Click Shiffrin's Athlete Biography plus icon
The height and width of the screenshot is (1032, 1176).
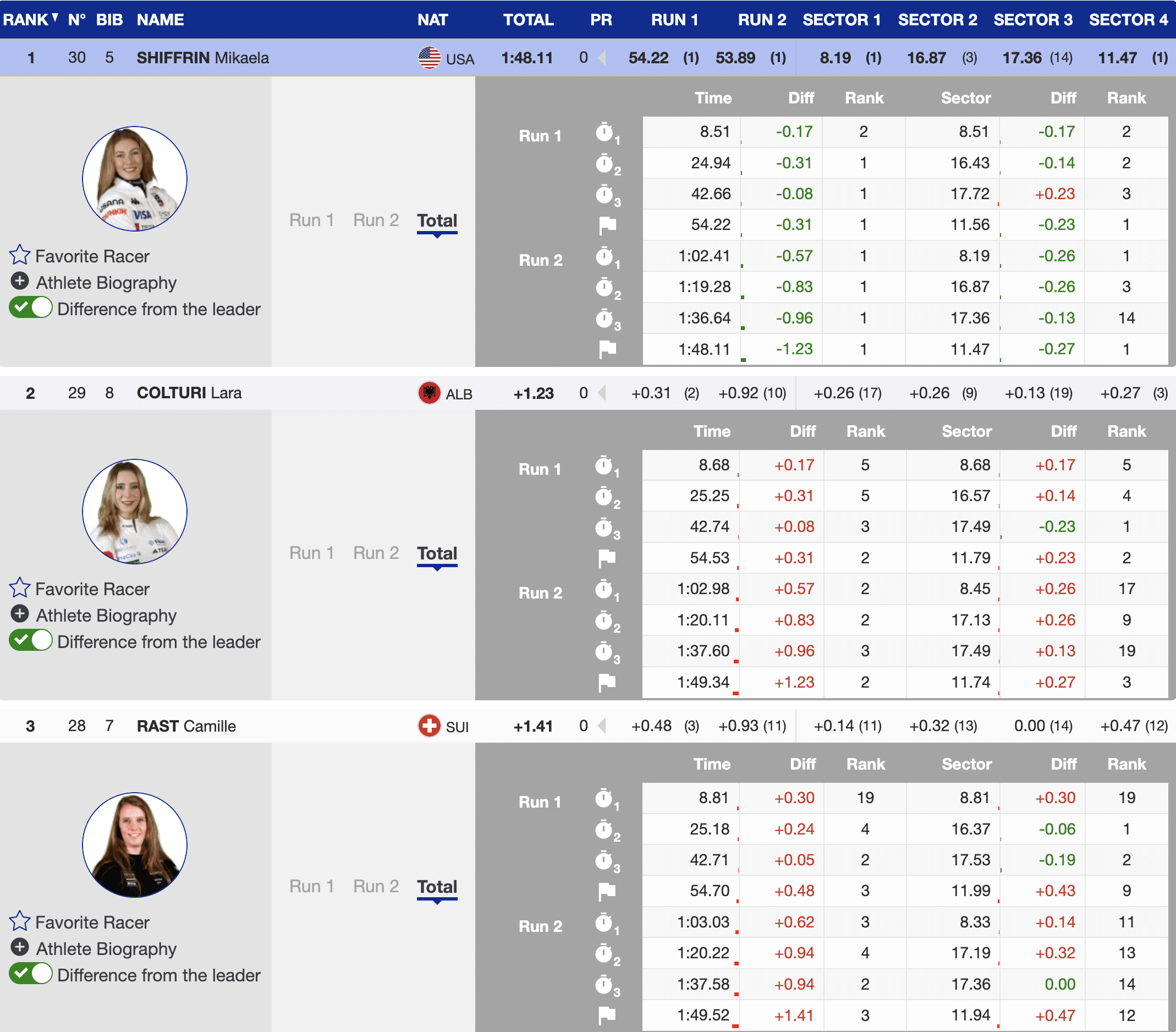[x=20, y=281]
